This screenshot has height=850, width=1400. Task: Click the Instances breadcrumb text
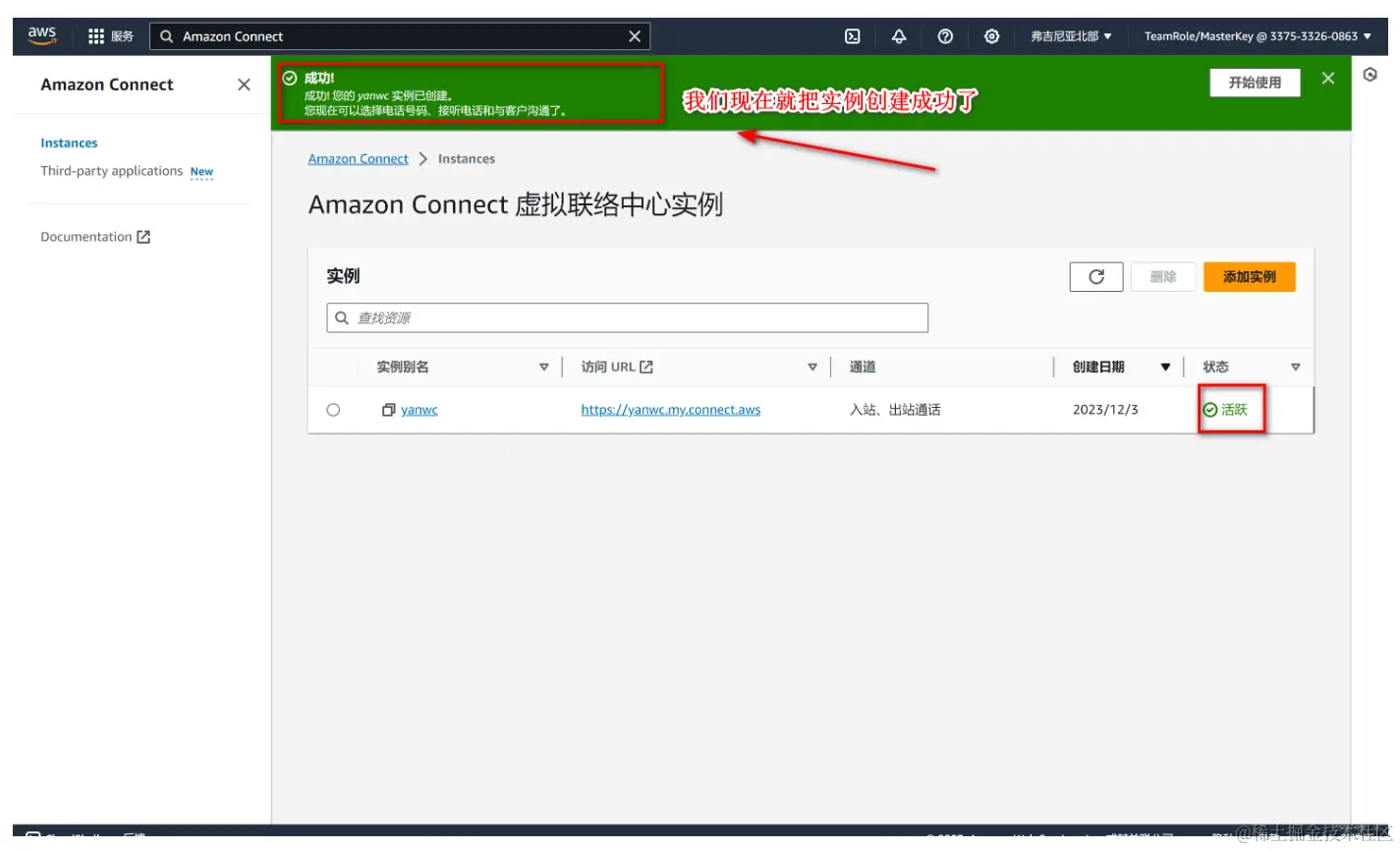(x=467, y=159)
